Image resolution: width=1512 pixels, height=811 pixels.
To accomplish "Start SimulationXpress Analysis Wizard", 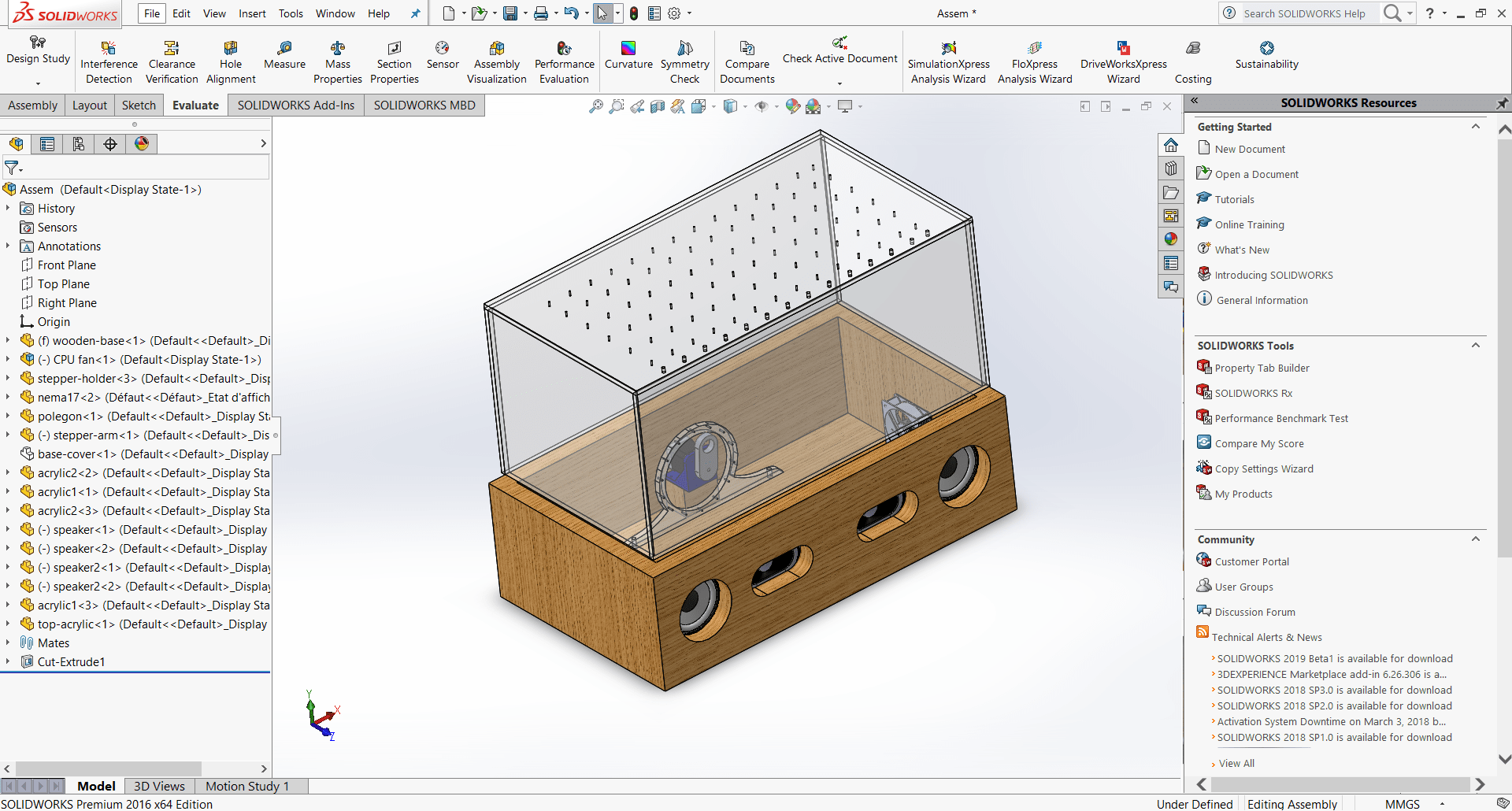I will click(948, 62).
